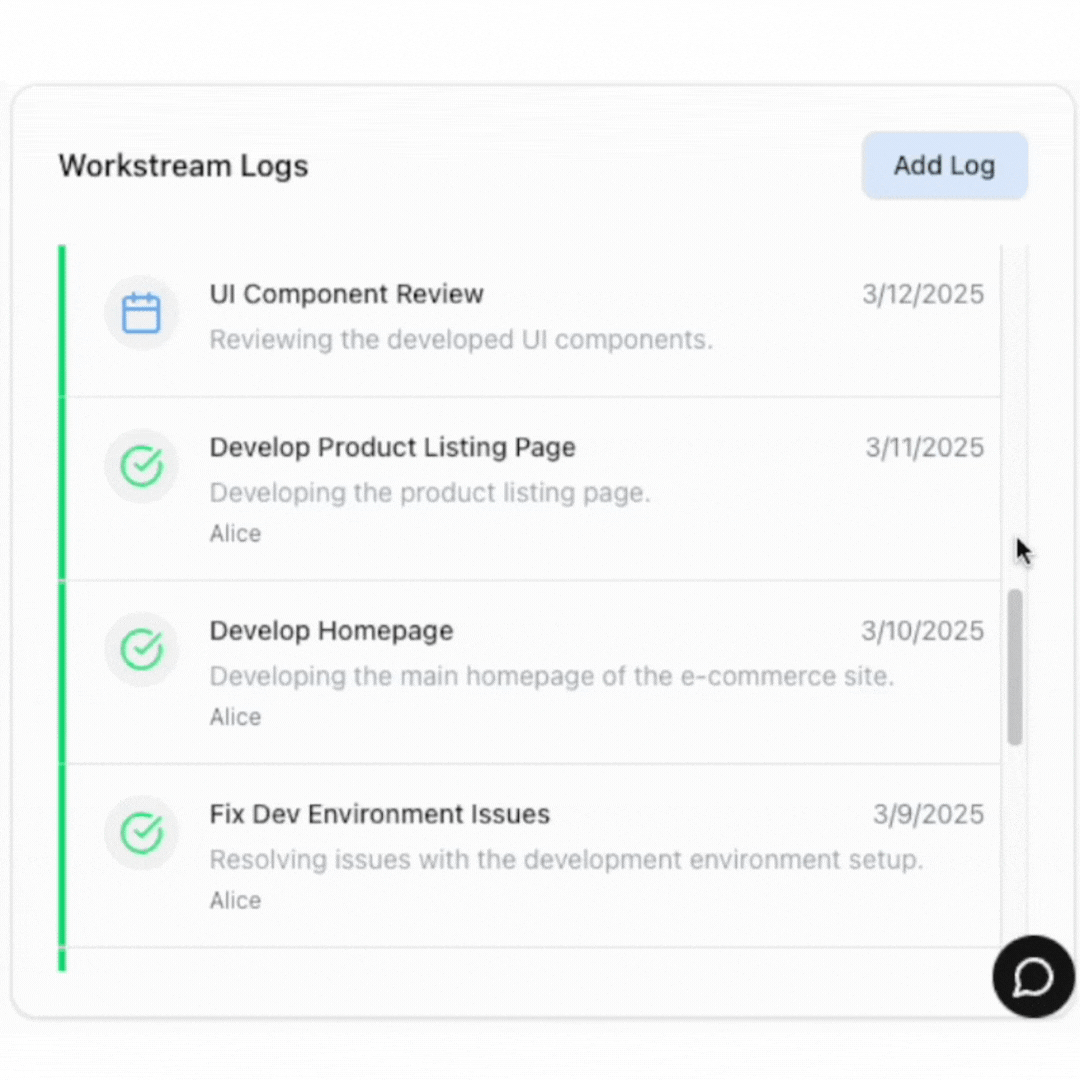Click the Add Log button
The image size is (1080, 1080).
[943, 165]
